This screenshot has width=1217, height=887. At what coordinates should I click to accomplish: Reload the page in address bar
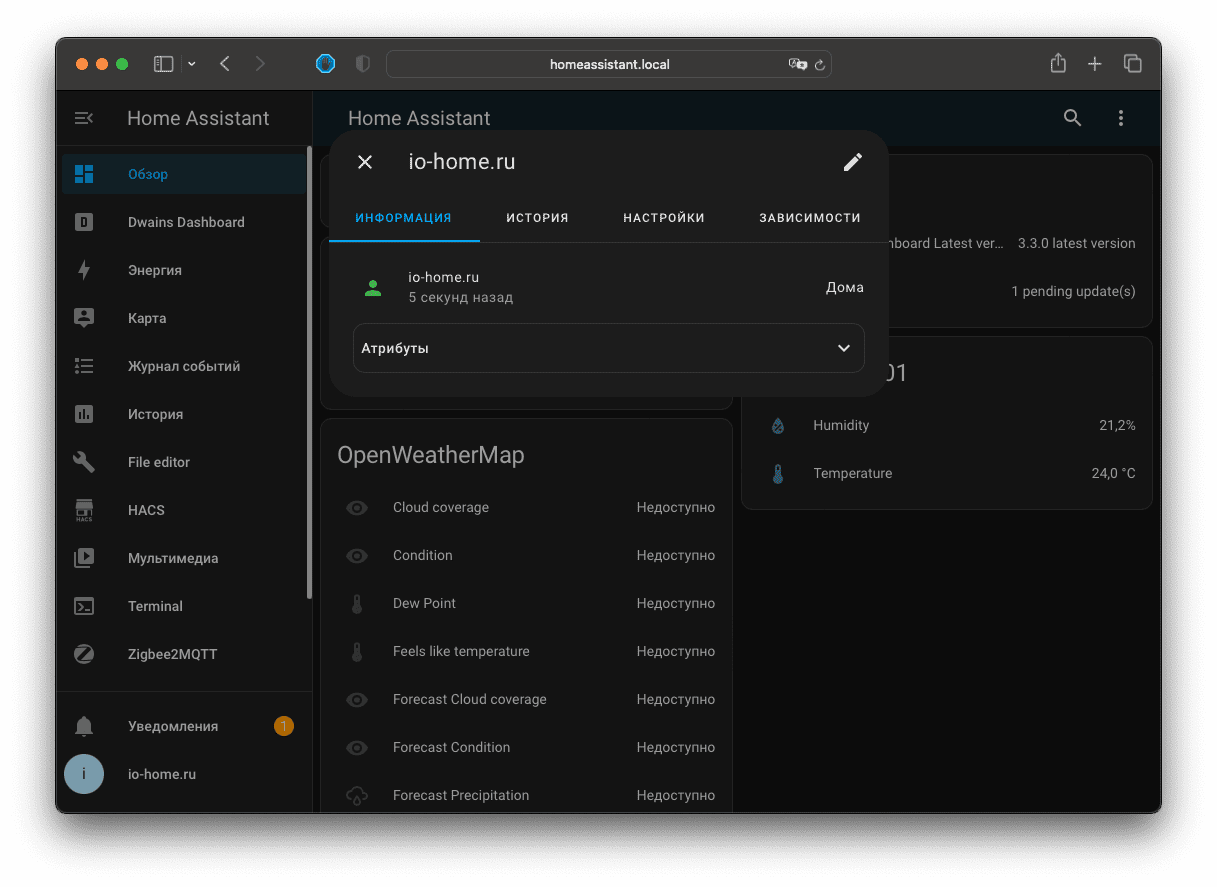point(820,64)
